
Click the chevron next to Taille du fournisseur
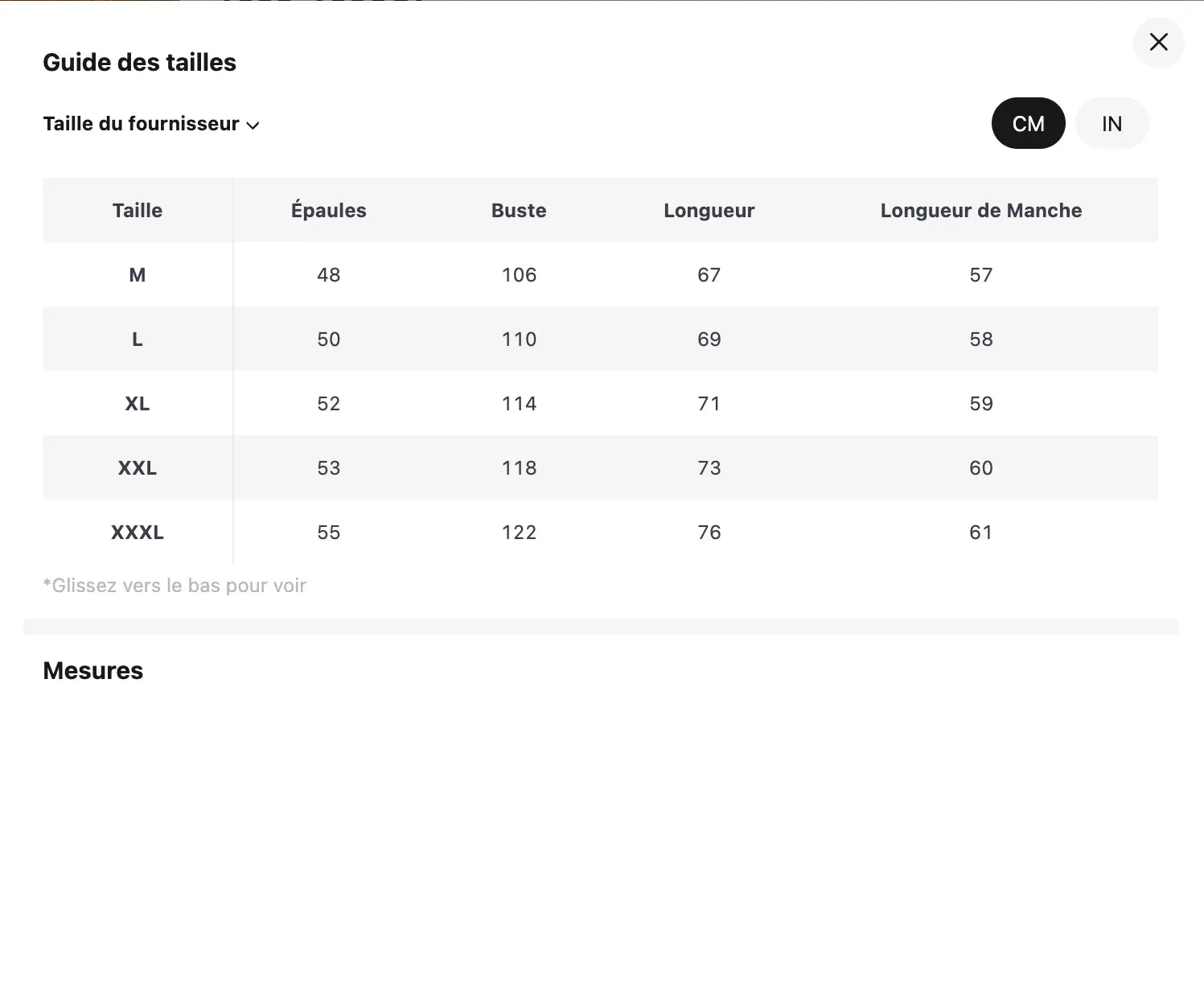click(253, 126)
